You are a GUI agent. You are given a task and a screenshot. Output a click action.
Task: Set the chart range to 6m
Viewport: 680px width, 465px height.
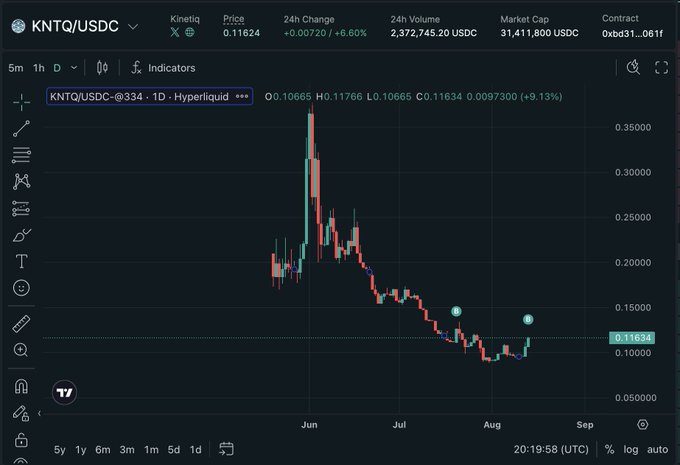coord(103,450)
